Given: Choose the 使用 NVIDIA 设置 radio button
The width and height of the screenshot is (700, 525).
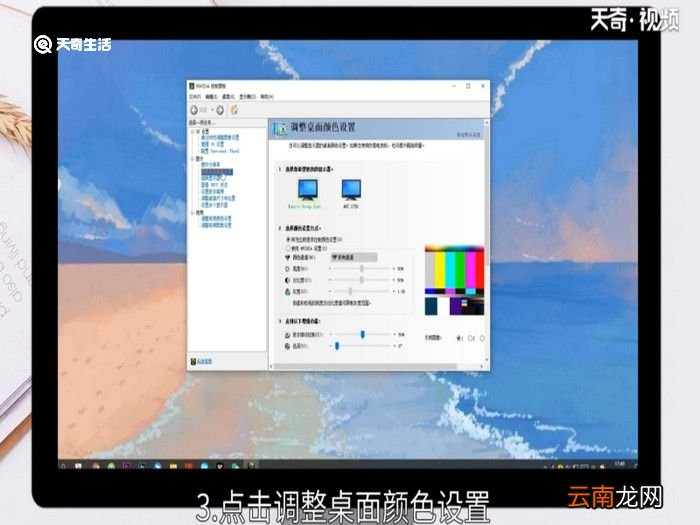Looking at the screenshot, I should pyautogui.click(x=288, y=248).
